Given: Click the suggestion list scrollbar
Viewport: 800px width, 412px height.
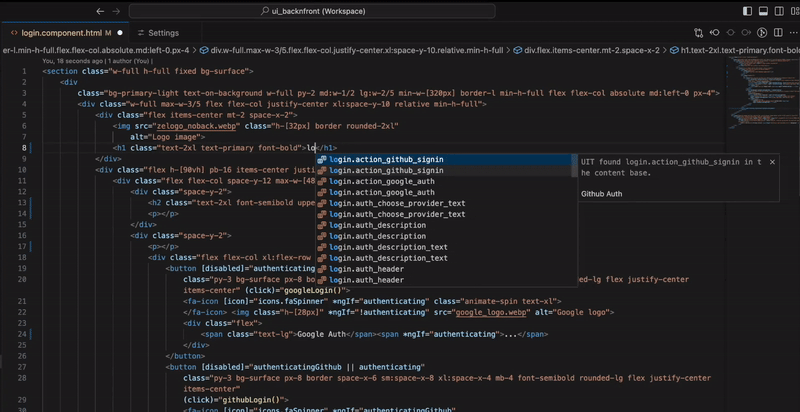Looking at the screenshot, I should pos(575,166).
